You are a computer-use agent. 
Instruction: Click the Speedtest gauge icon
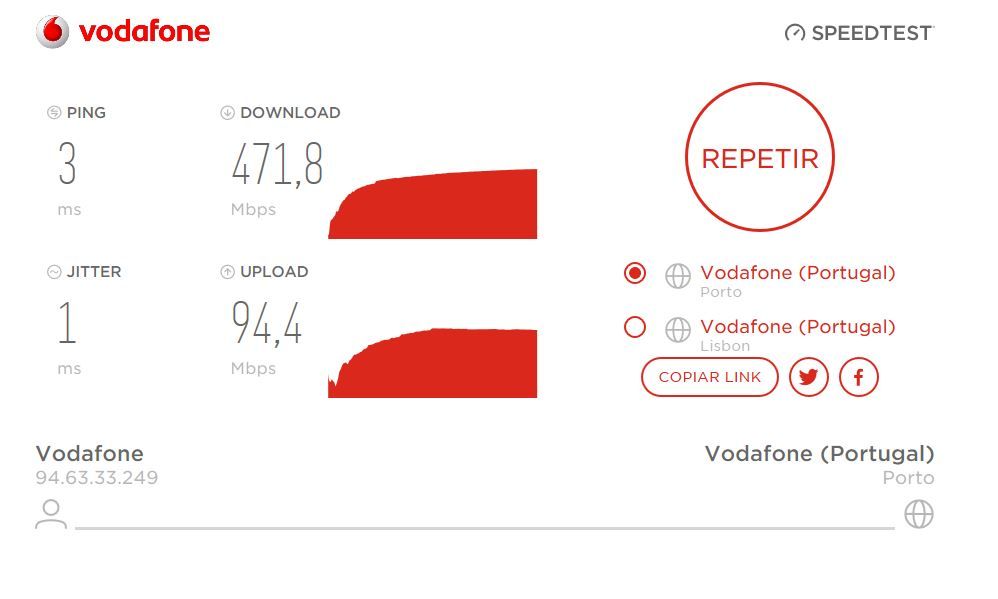pos(794,32)
